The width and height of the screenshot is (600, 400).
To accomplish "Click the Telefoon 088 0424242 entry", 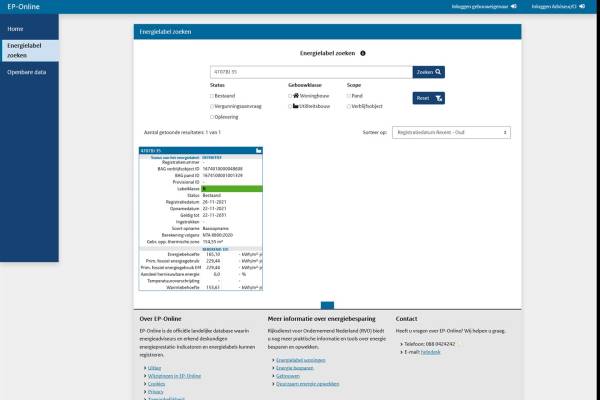I will pyautogui.click(x=429, y=344).
